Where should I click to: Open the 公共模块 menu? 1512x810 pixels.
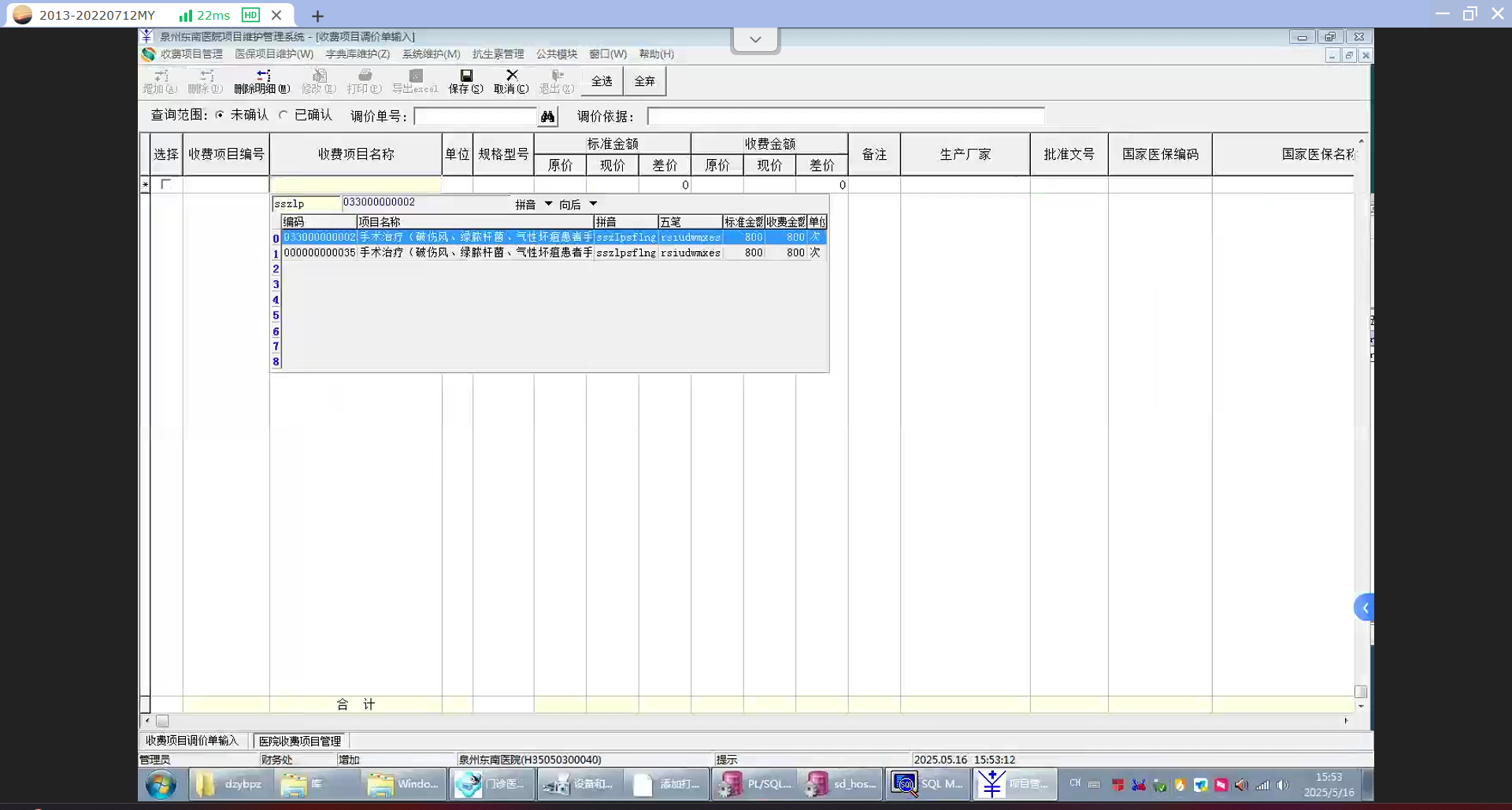point(557,54)
